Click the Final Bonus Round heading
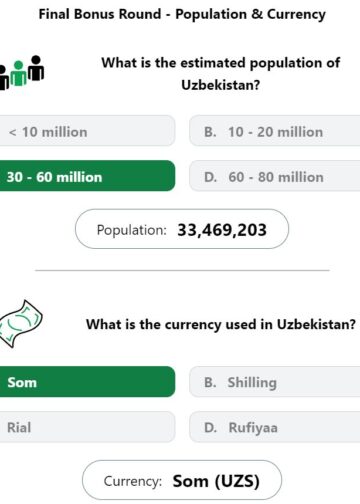The height and width of the screenshot is (504, 360). tap(182, 14)
